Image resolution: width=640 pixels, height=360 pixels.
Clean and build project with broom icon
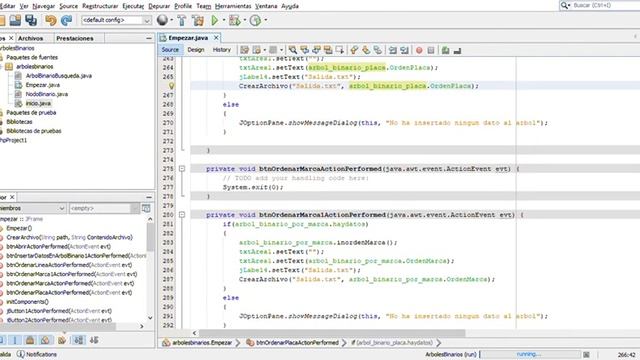pos(198,20)
